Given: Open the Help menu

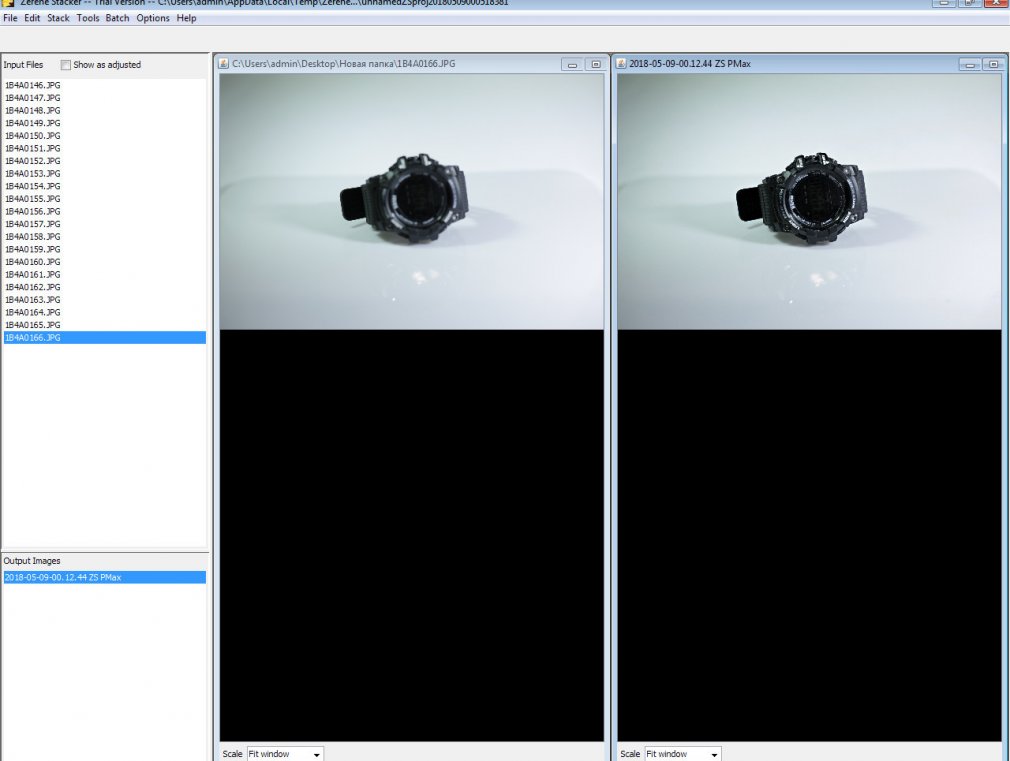Looking at the screenshot, I should (186, 18).
